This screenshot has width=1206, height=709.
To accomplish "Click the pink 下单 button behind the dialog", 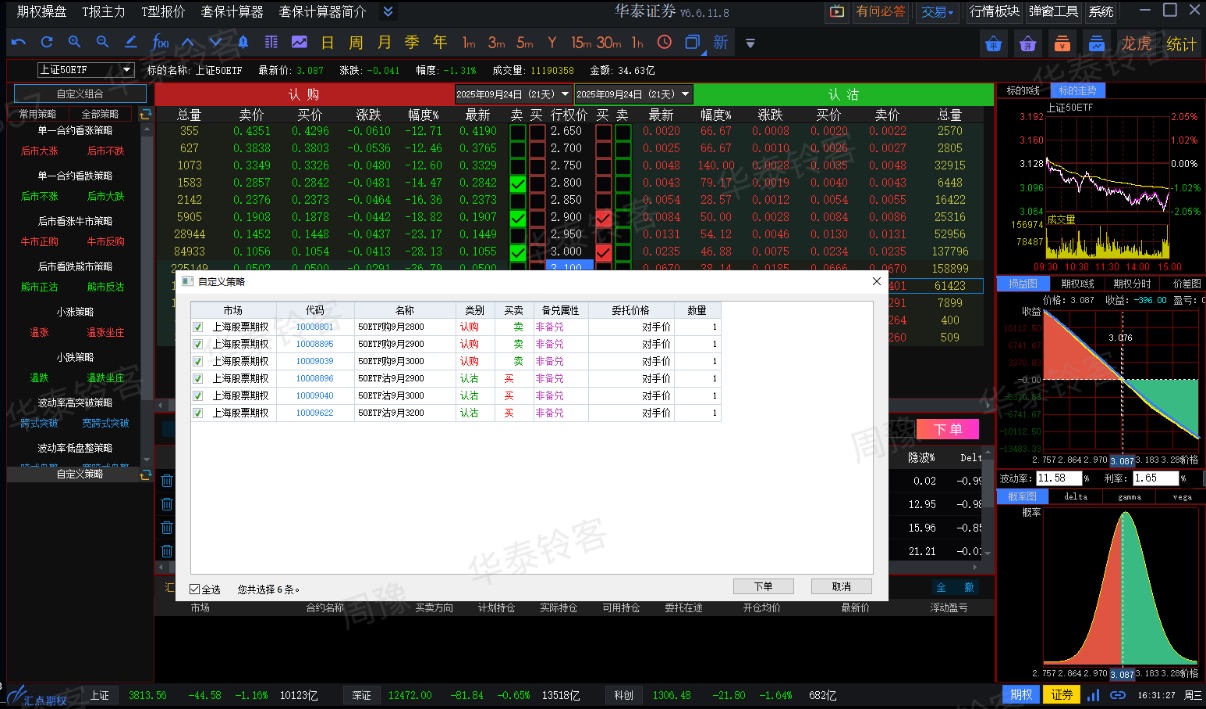I will tap(948, 429).
